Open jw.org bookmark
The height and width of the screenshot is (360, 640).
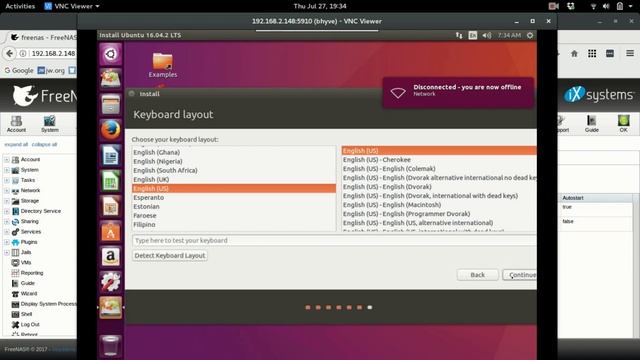[51, 71]
